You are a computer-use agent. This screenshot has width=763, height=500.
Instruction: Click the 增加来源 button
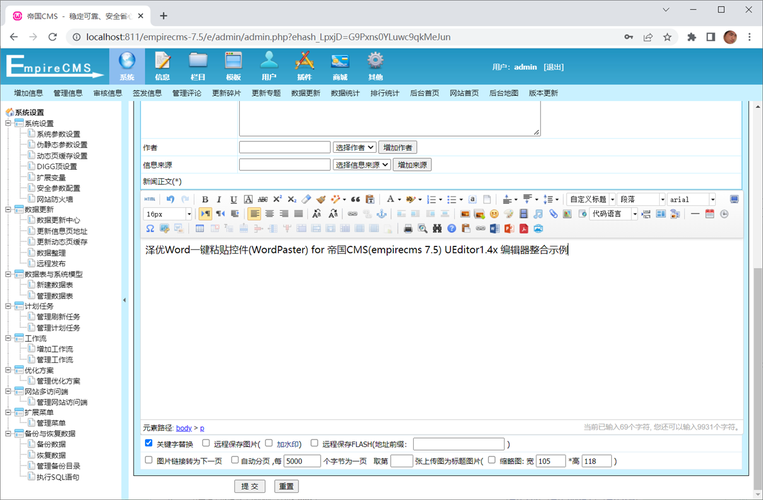coord(412,165)
